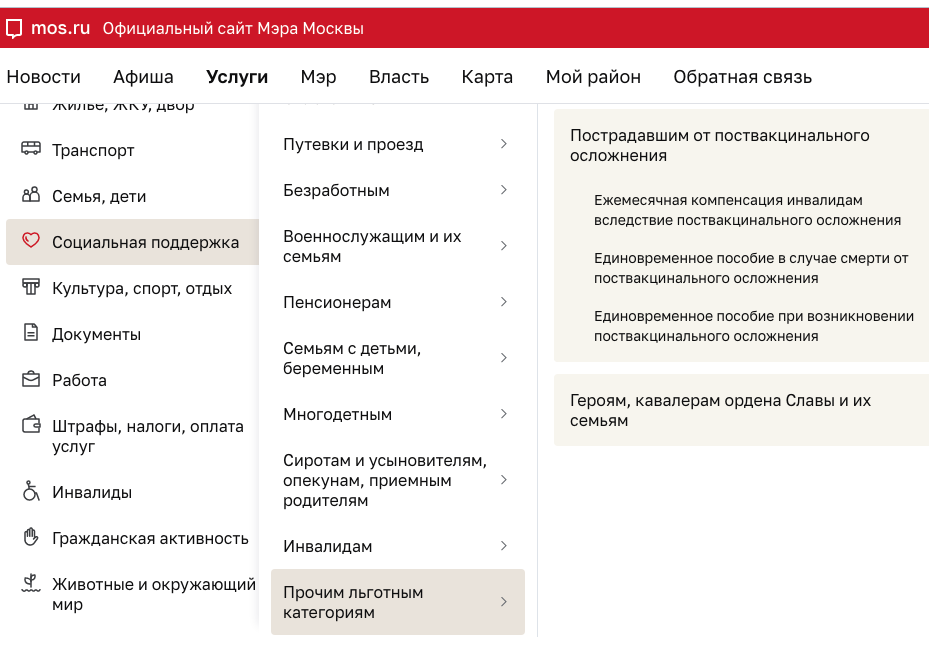Viewport: 929px width, 645px height.
Task: Click the briefcase icon beside Работа
Action: (31, 378)
